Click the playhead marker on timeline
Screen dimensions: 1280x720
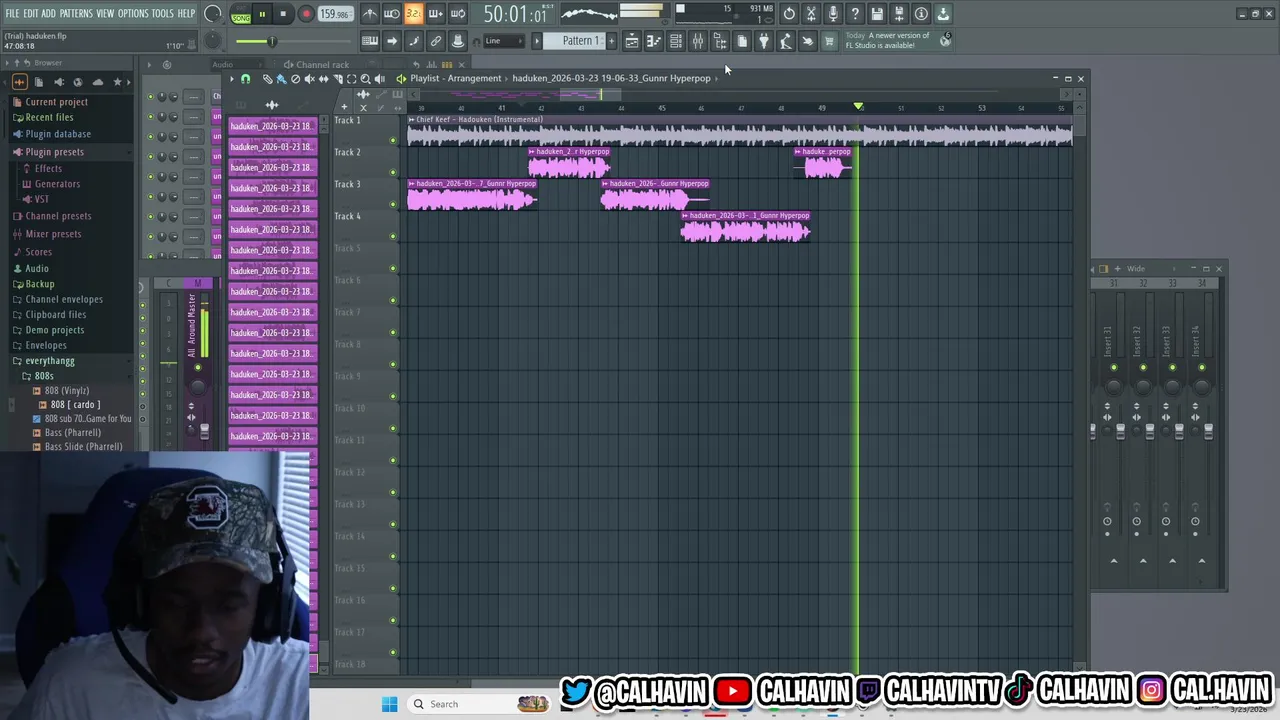[858, 106]
